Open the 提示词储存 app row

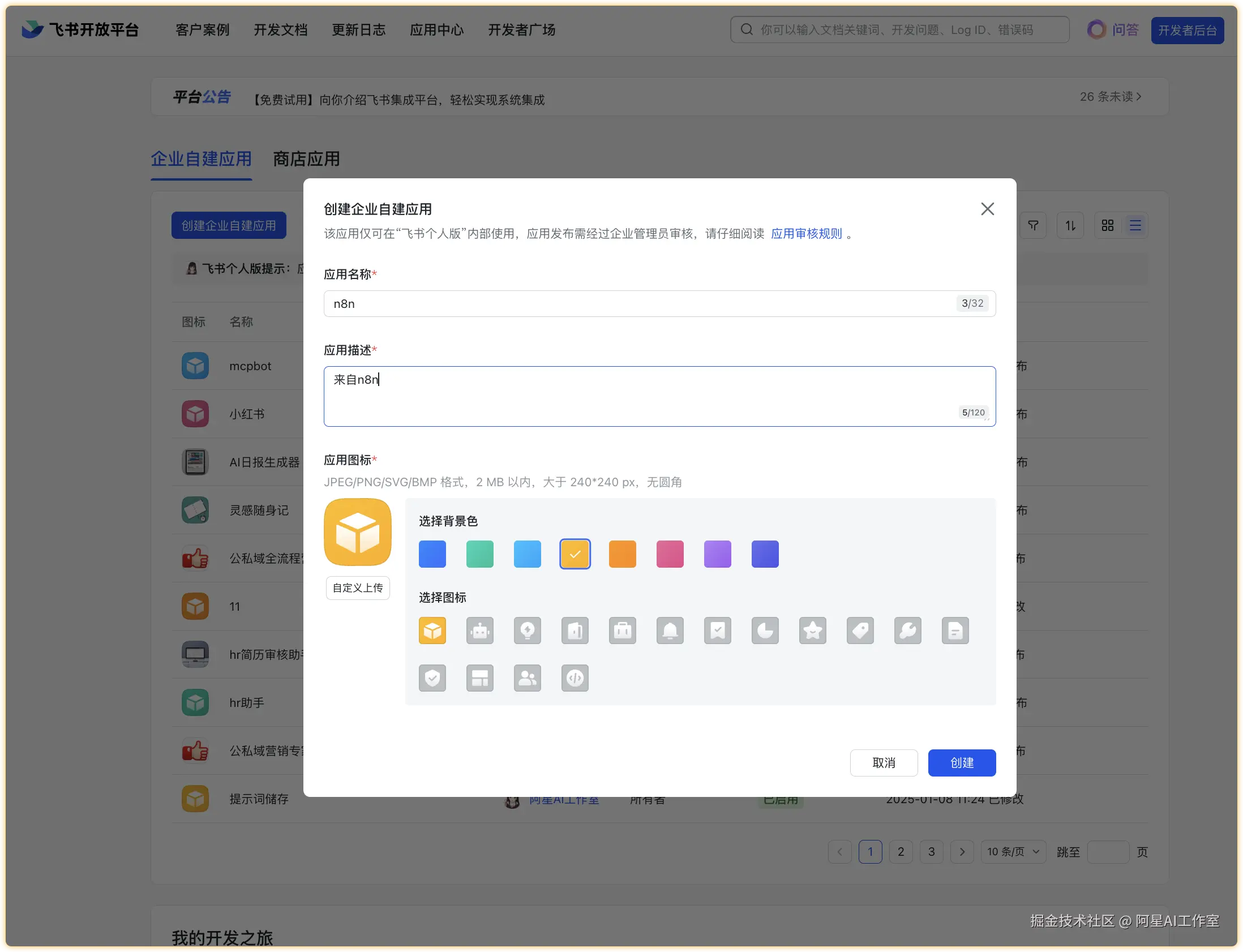660,799
